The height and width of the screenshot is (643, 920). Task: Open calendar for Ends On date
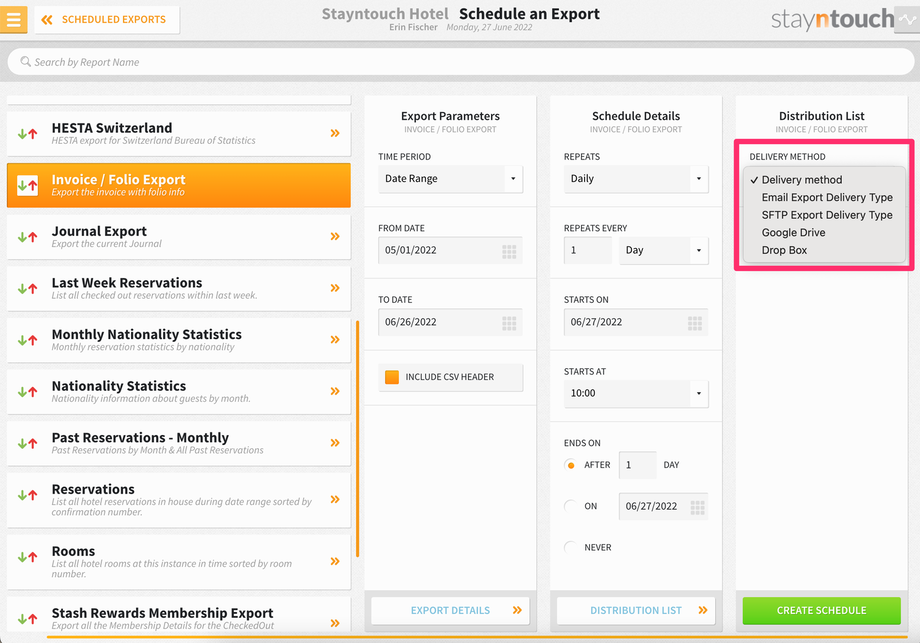[x=698, y=507]
